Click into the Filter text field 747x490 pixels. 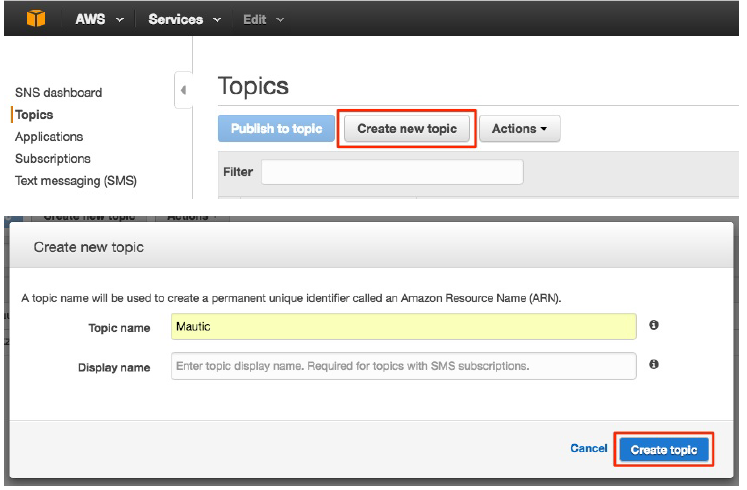[x=392, y=172]
